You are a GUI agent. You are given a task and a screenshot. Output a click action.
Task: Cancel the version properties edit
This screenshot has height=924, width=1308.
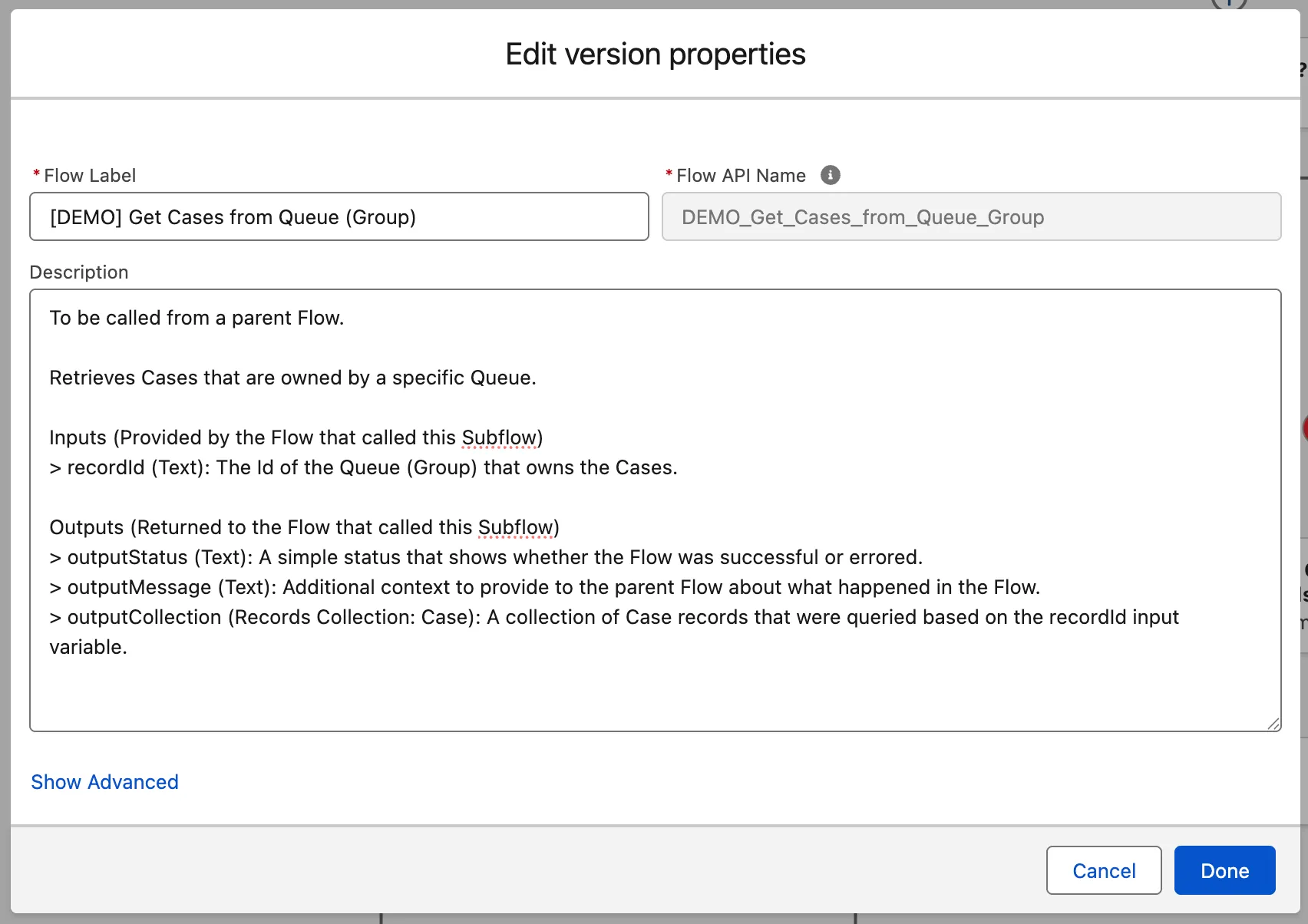coord(1103,870)
